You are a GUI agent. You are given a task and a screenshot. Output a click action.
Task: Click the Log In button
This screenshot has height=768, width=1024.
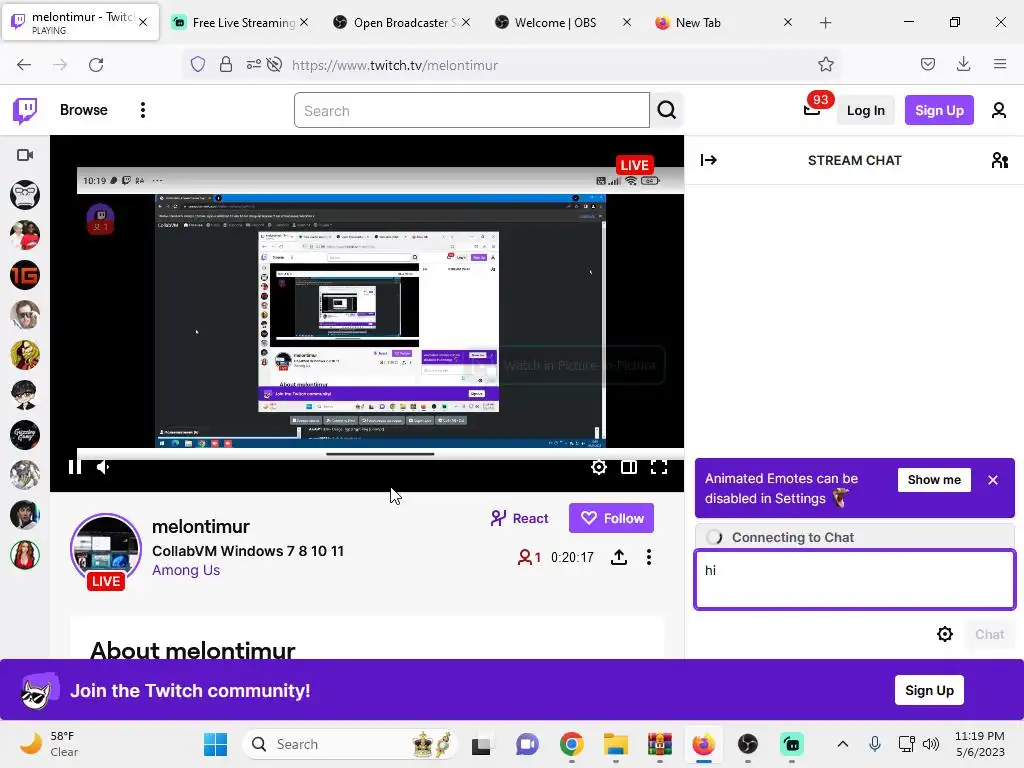pos(865,110)
